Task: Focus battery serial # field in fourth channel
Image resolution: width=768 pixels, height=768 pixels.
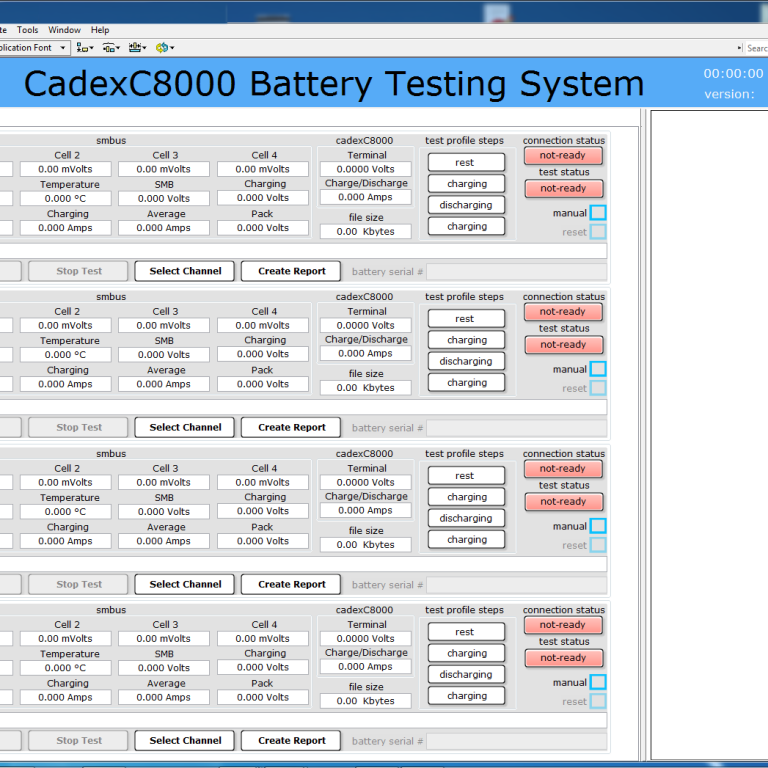Action: coord(517,741)
